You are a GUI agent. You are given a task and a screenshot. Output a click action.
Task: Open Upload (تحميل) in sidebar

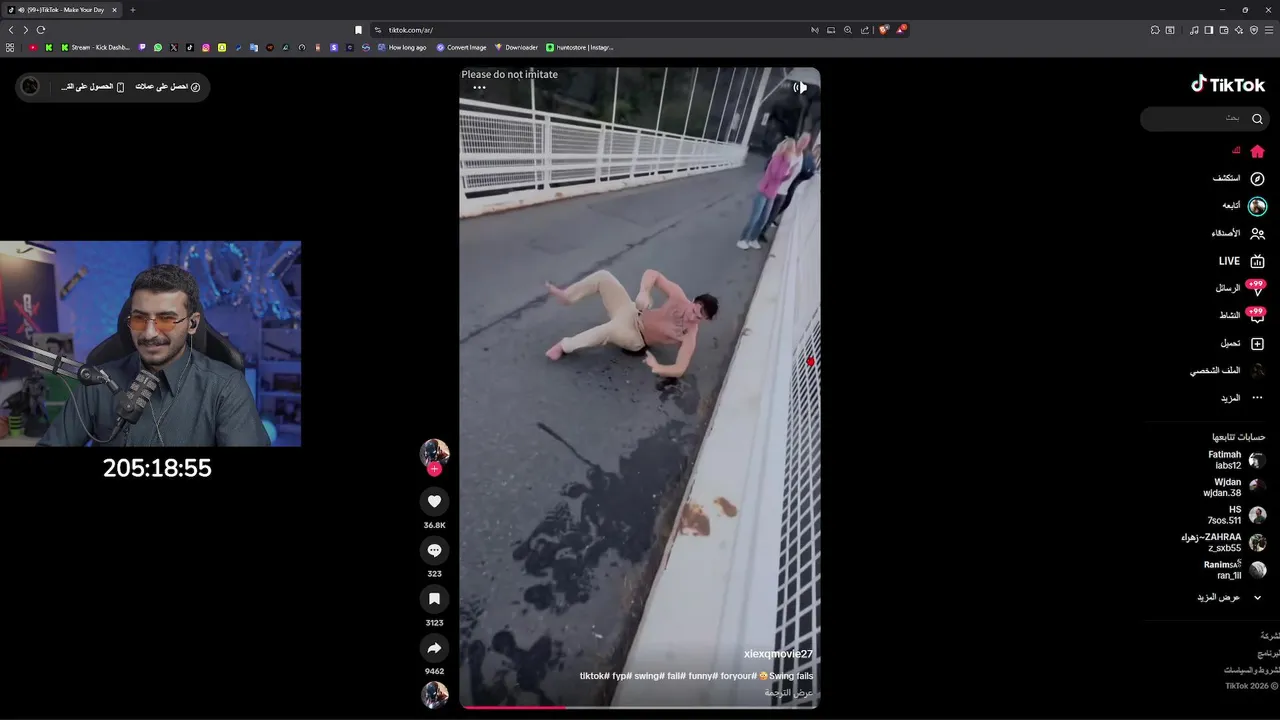tap(1242, 343)
